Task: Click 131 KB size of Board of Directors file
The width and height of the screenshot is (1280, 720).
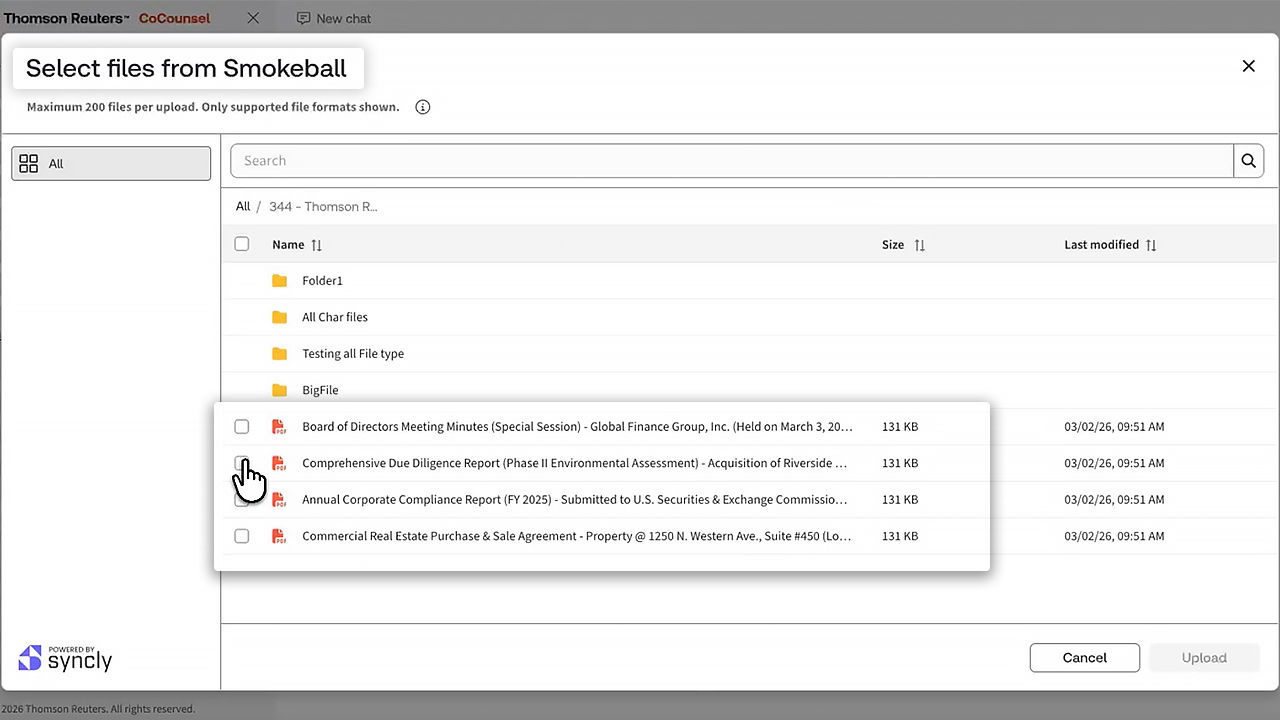Action: tap(900, 427)
